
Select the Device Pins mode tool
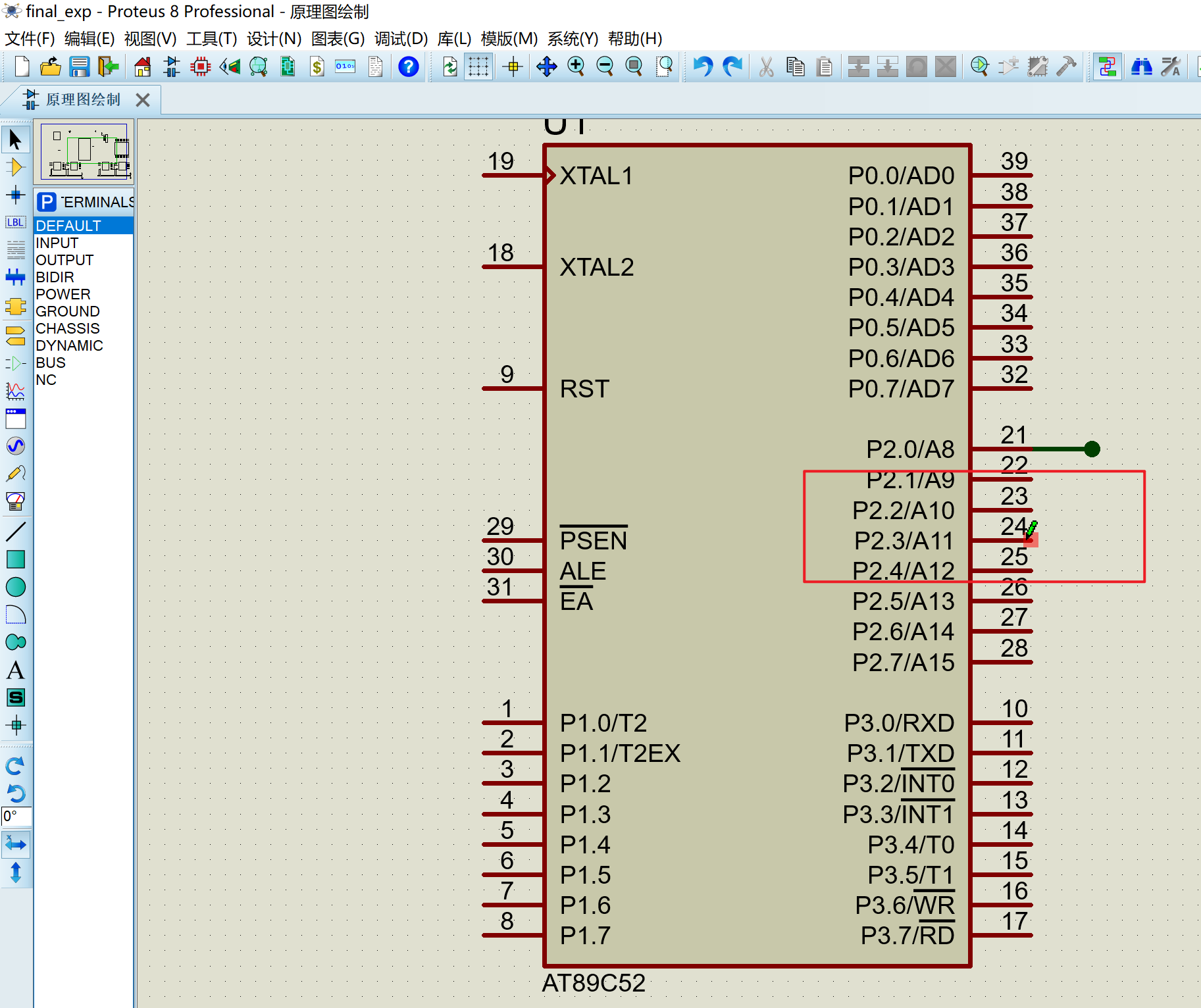pos(16,363)
